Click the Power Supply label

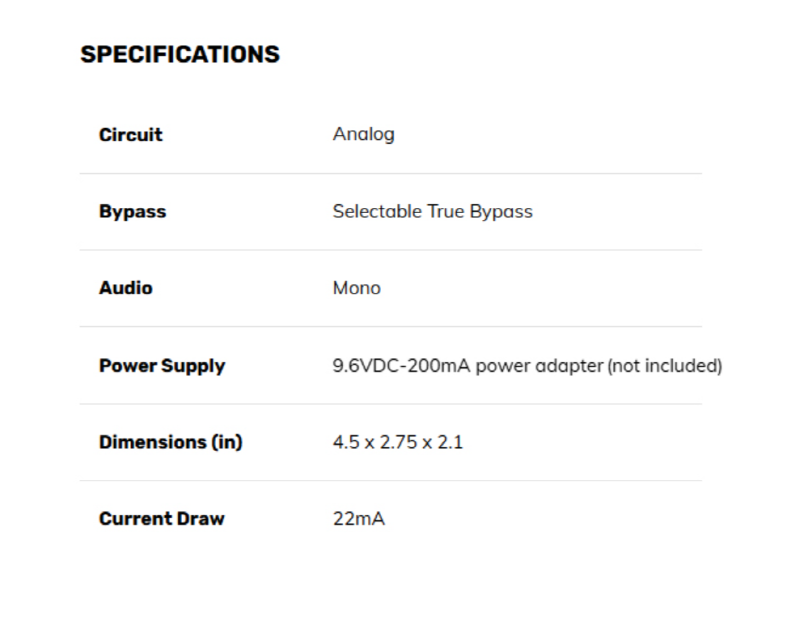click(162, 366)
